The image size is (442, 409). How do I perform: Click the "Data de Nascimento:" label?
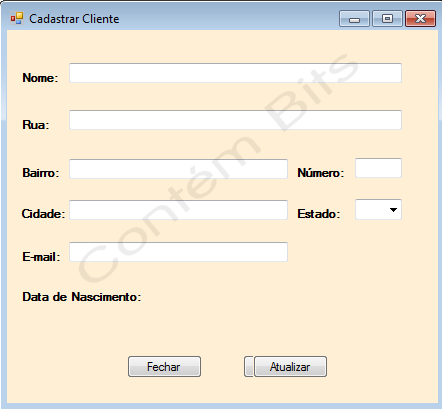82,297
